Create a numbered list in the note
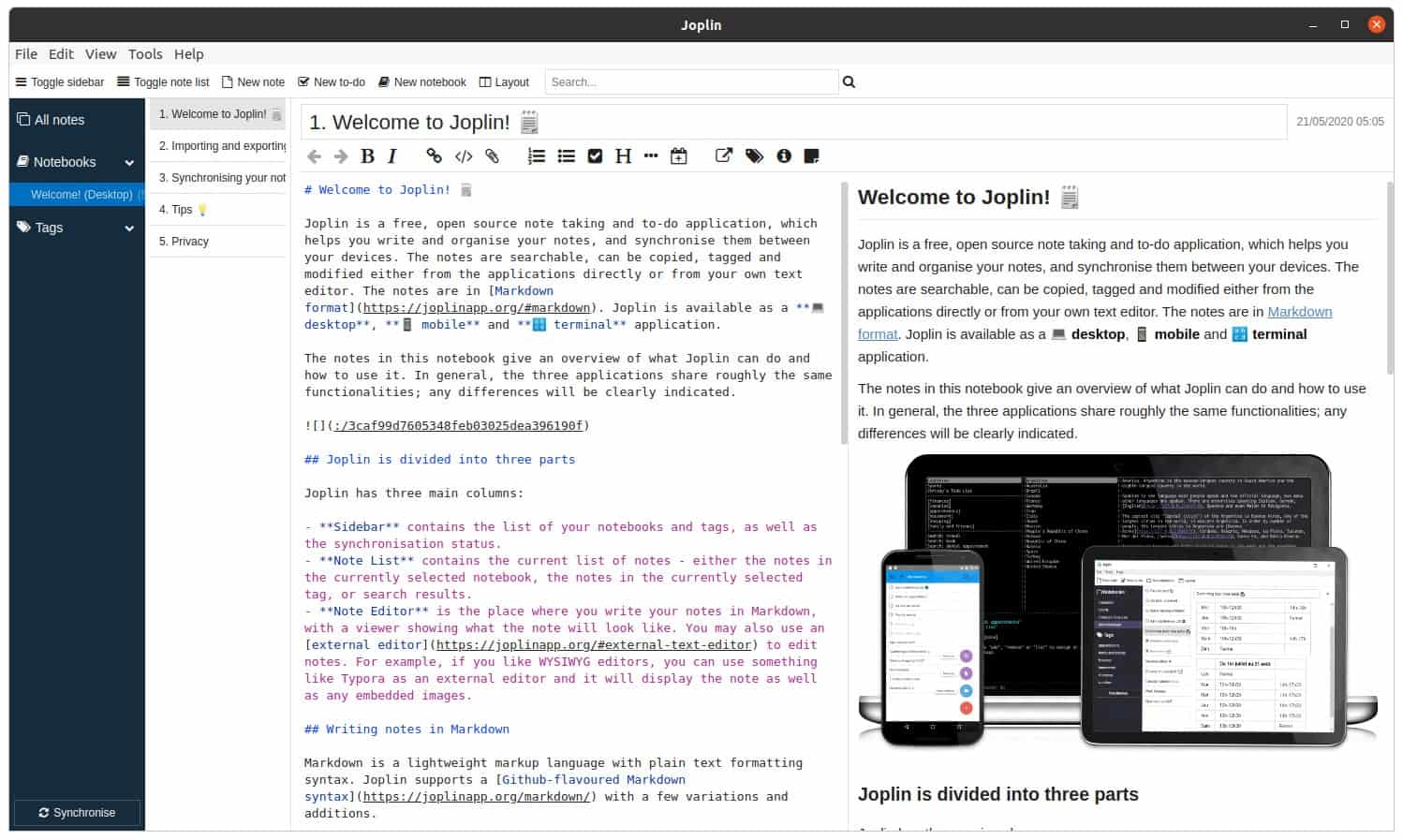Screen dimensions: 1403x840 [537, 156]
